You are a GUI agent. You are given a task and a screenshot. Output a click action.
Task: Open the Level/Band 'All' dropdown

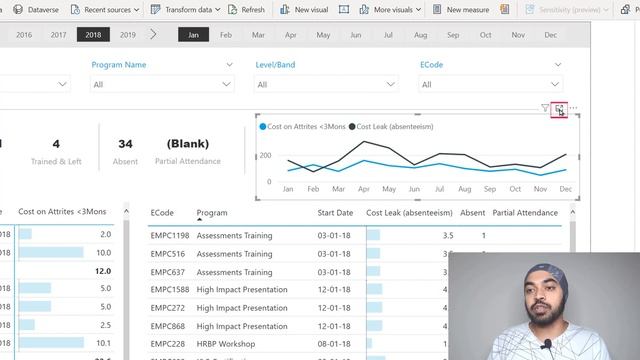pos(326,84)
